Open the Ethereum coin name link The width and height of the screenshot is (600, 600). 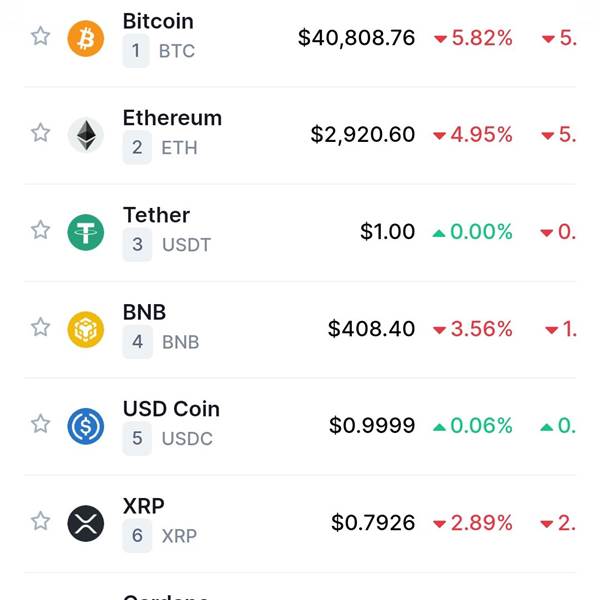point(172,118)
